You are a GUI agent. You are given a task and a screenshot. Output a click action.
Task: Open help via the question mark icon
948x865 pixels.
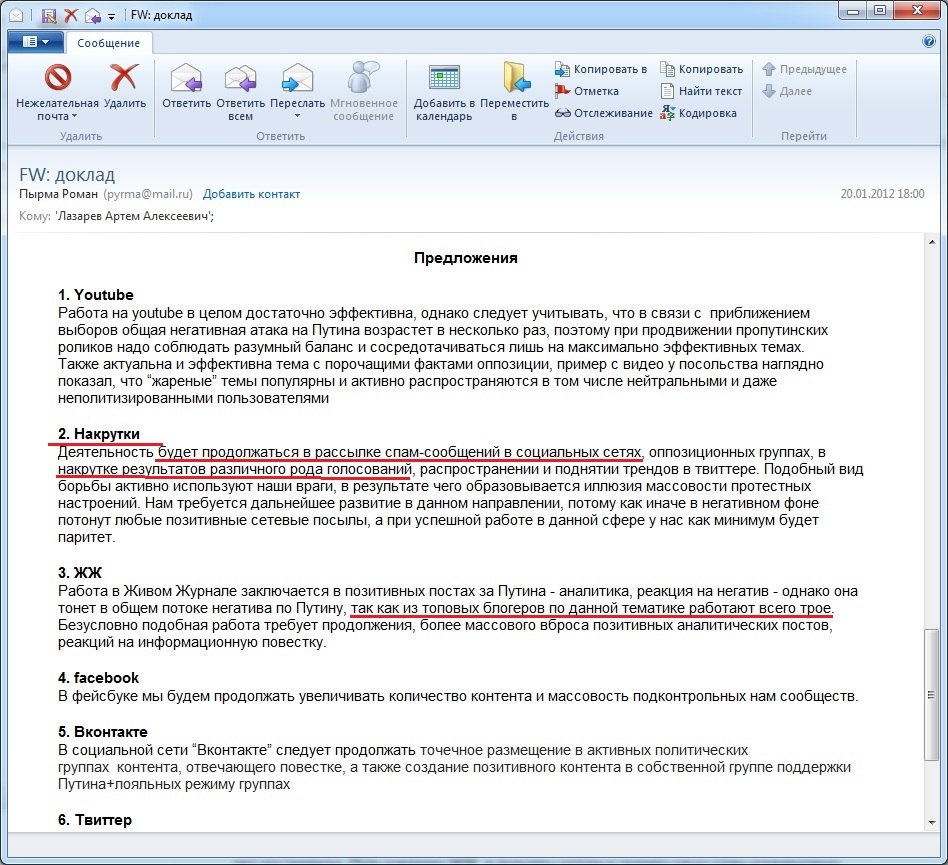(x=927, y=43)
